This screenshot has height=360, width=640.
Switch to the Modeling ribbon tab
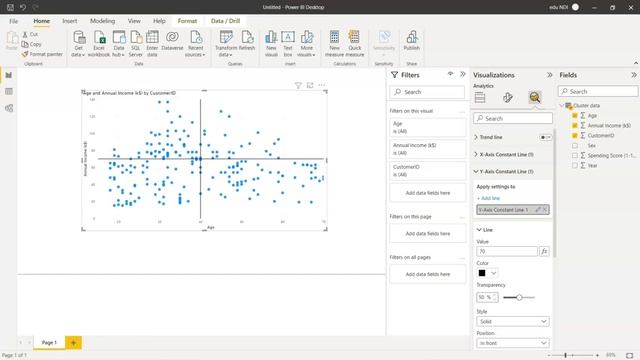(102, 21)
